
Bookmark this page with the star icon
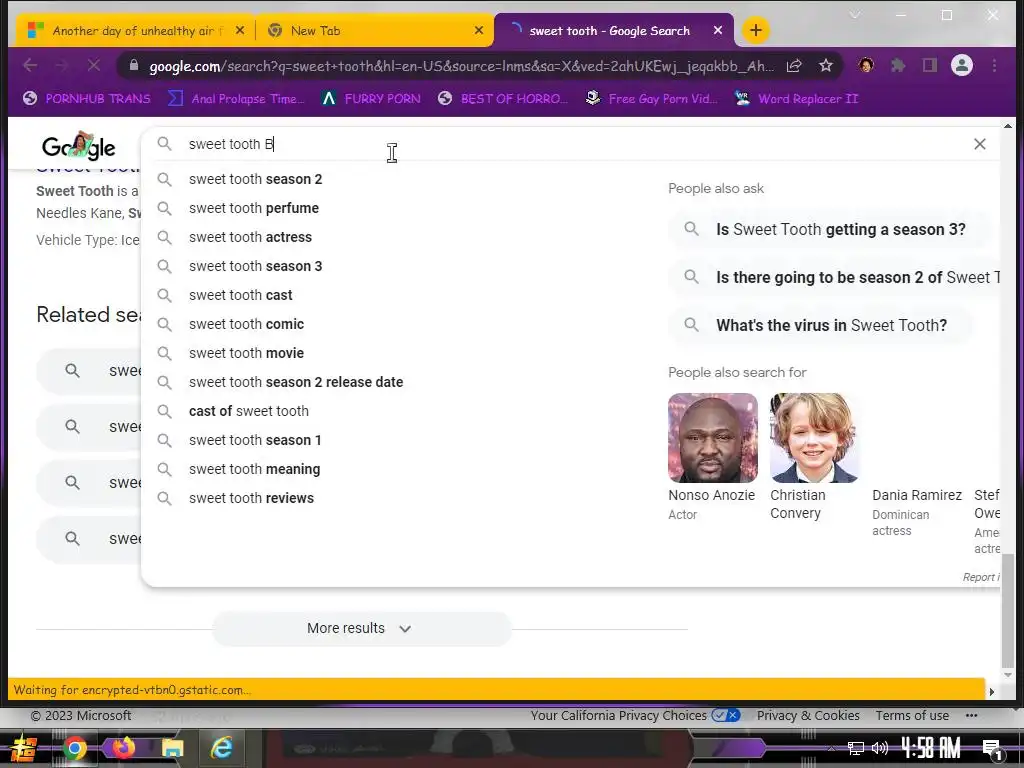826,65
